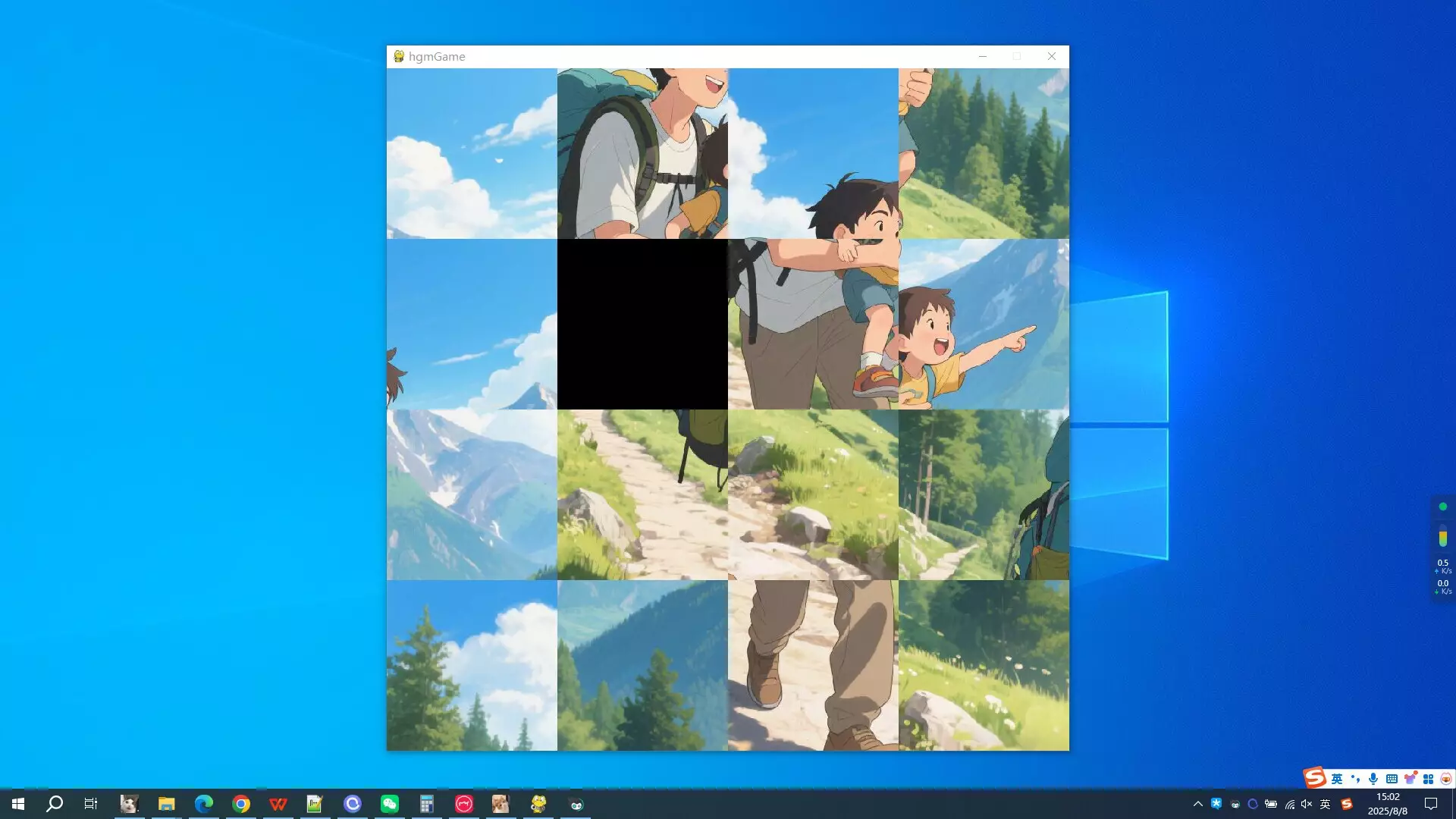The width and height of the screenshot is (1456, 819).
Task: Open File Explorer from taskbar
Action: [167, 804]
